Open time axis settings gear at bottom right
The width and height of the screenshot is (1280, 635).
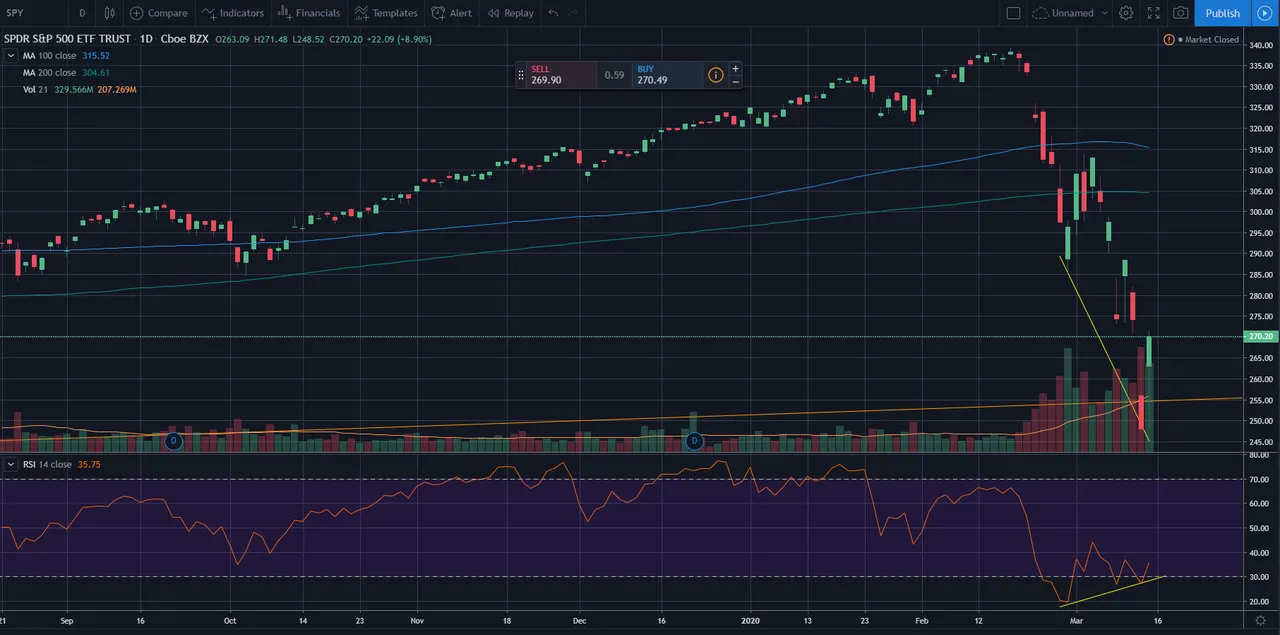1261,620
